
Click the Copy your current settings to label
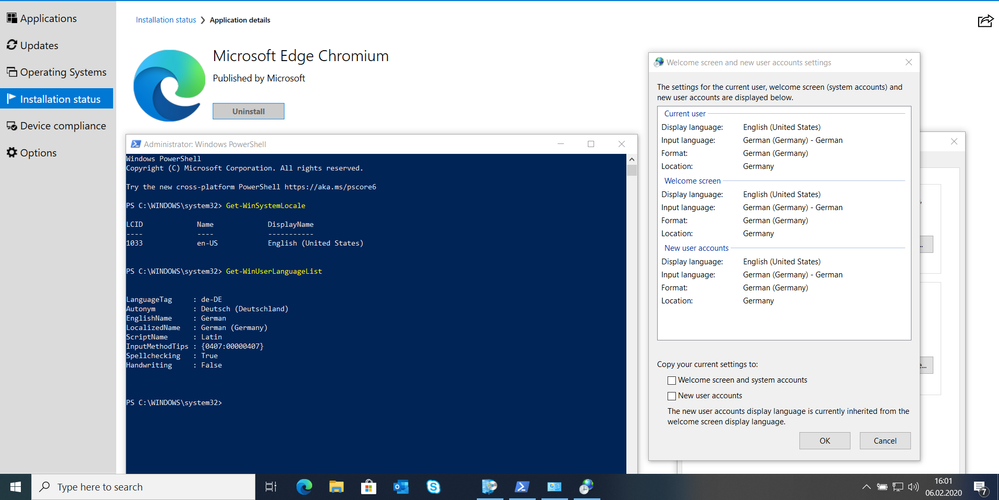(707, 364)
